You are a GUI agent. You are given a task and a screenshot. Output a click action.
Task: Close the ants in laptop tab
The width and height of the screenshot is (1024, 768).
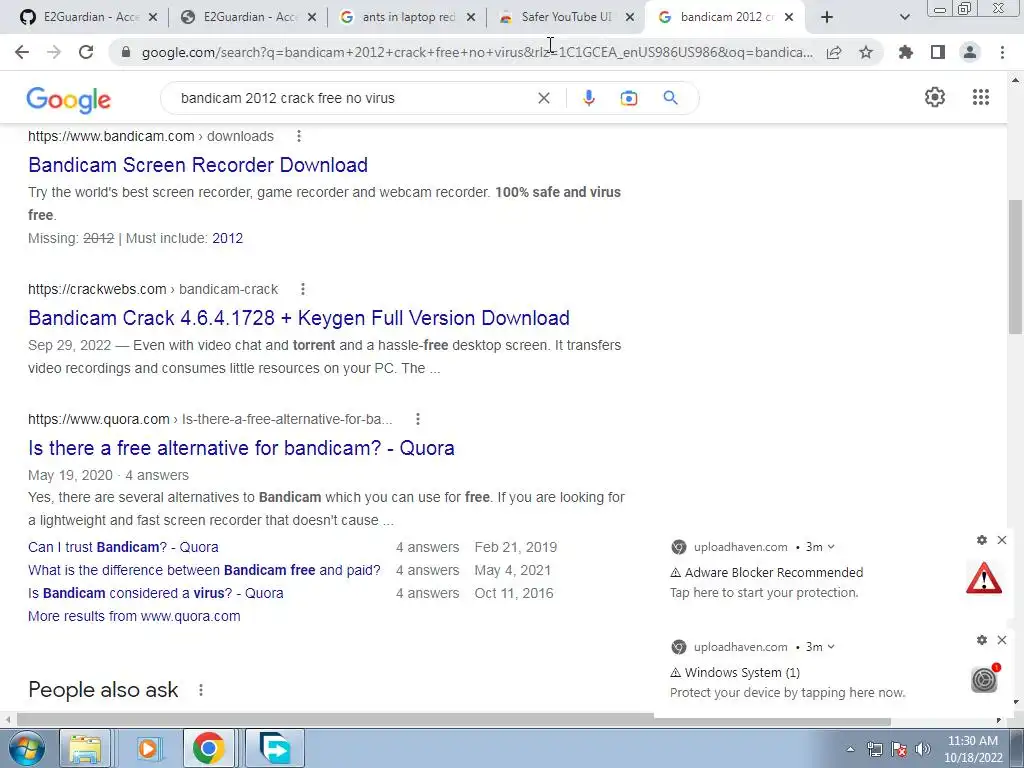tap(471, 17)
